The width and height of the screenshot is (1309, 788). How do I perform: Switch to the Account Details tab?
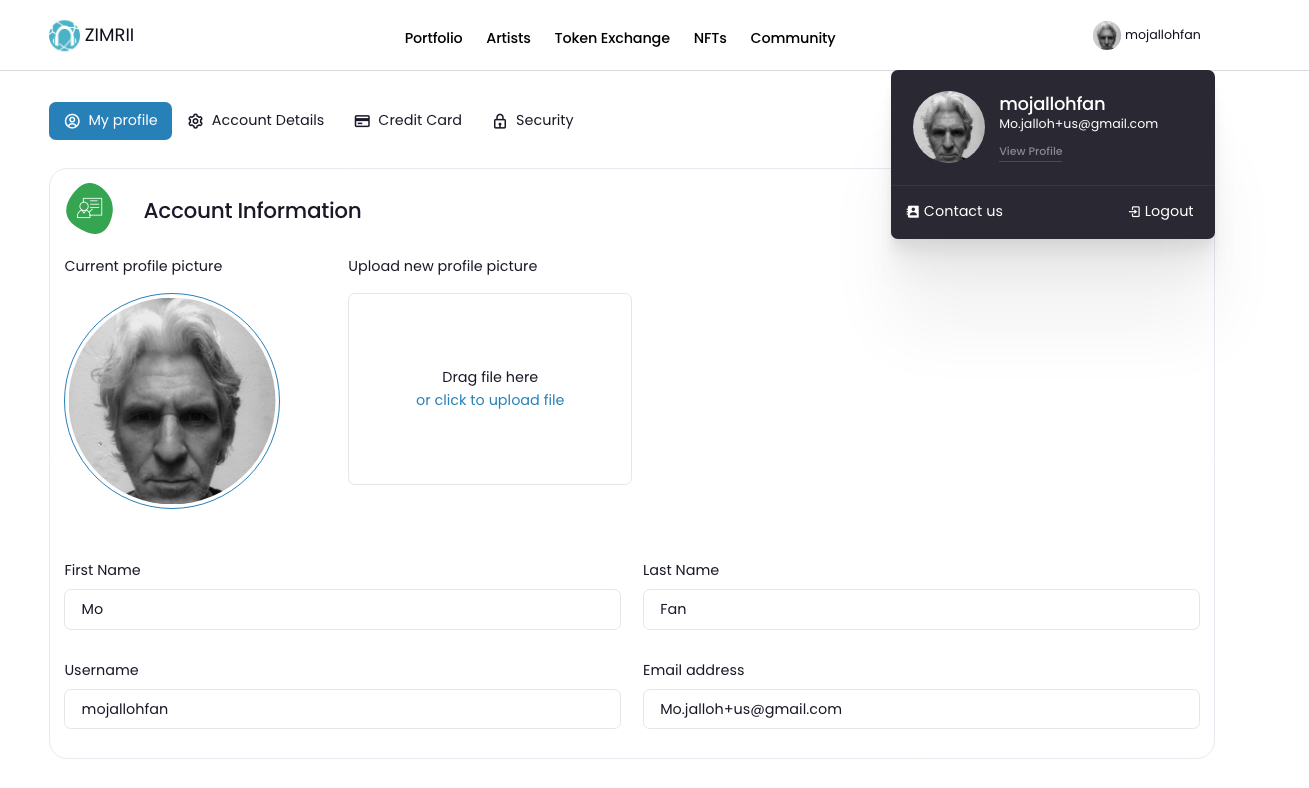click(x=256, y=121)
